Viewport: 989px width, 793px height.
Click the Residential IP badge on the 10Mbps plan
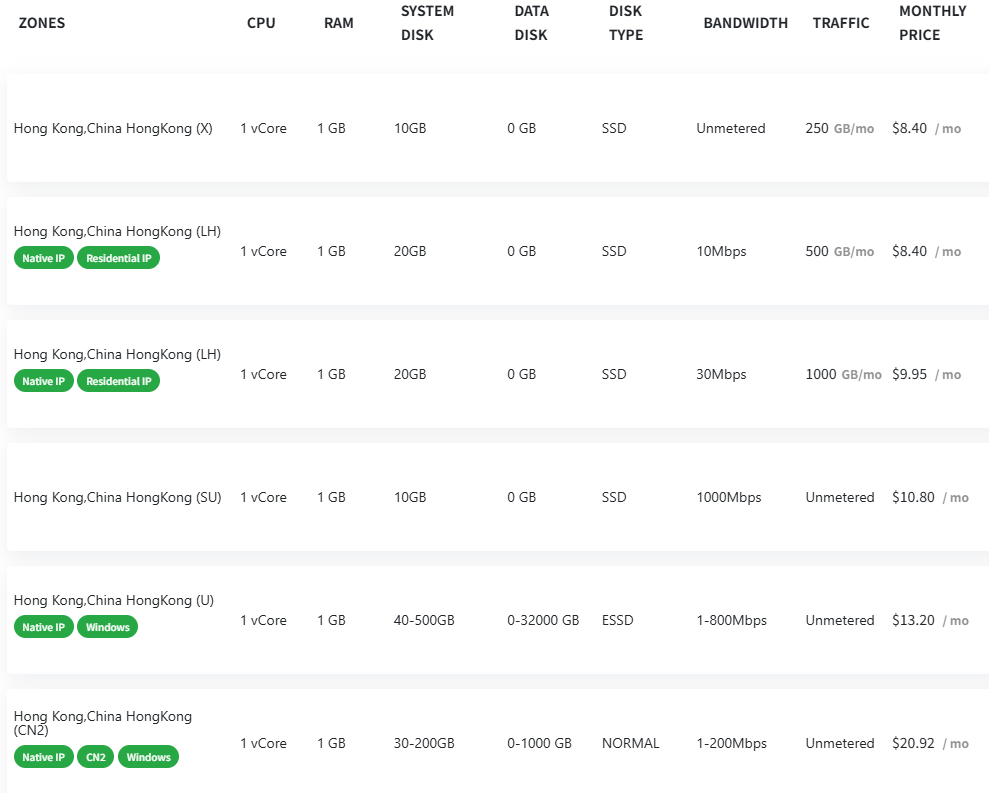(x=118, y=258)
